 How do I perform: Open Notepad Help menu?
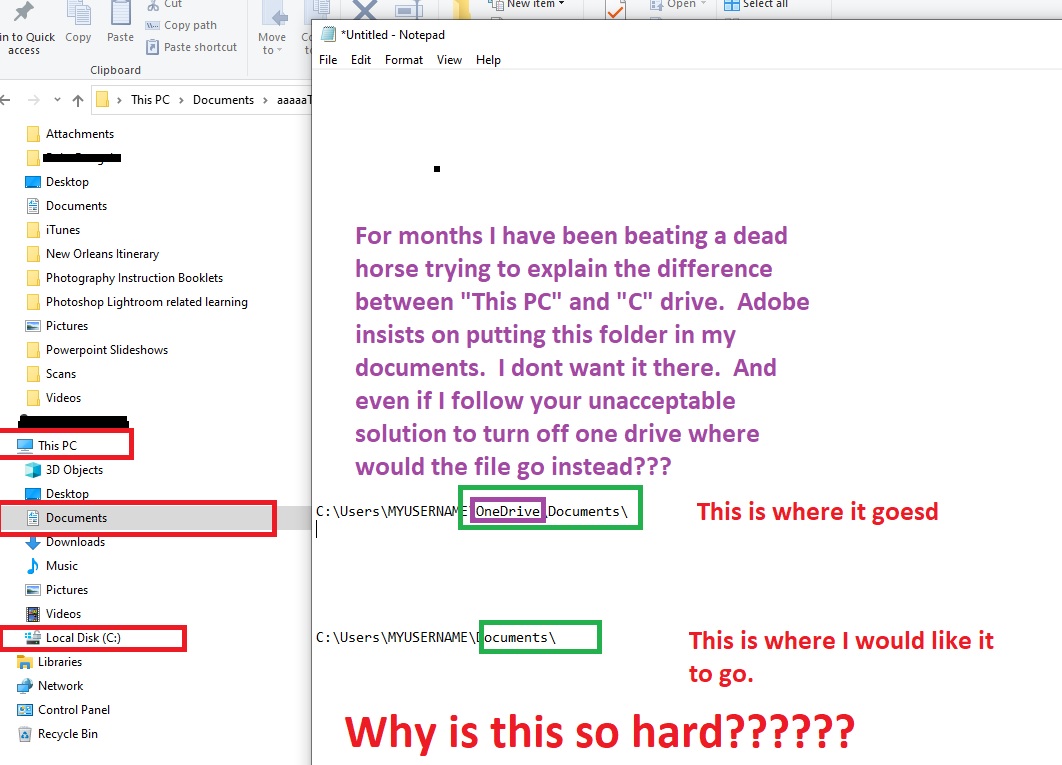point(488,60)
